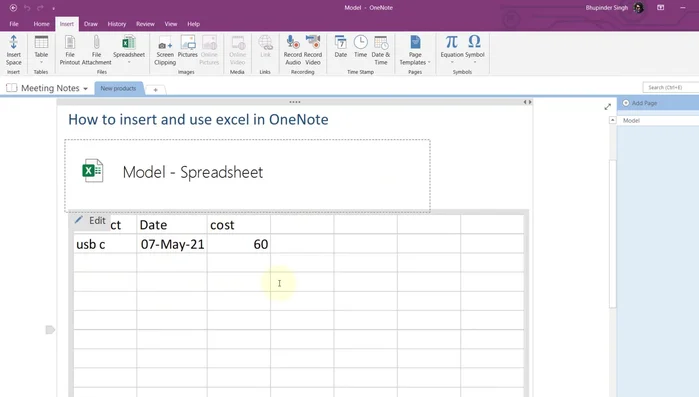This screenshot has height=397, width=699.
Task: Switch to the View tab
Action: 171,24
